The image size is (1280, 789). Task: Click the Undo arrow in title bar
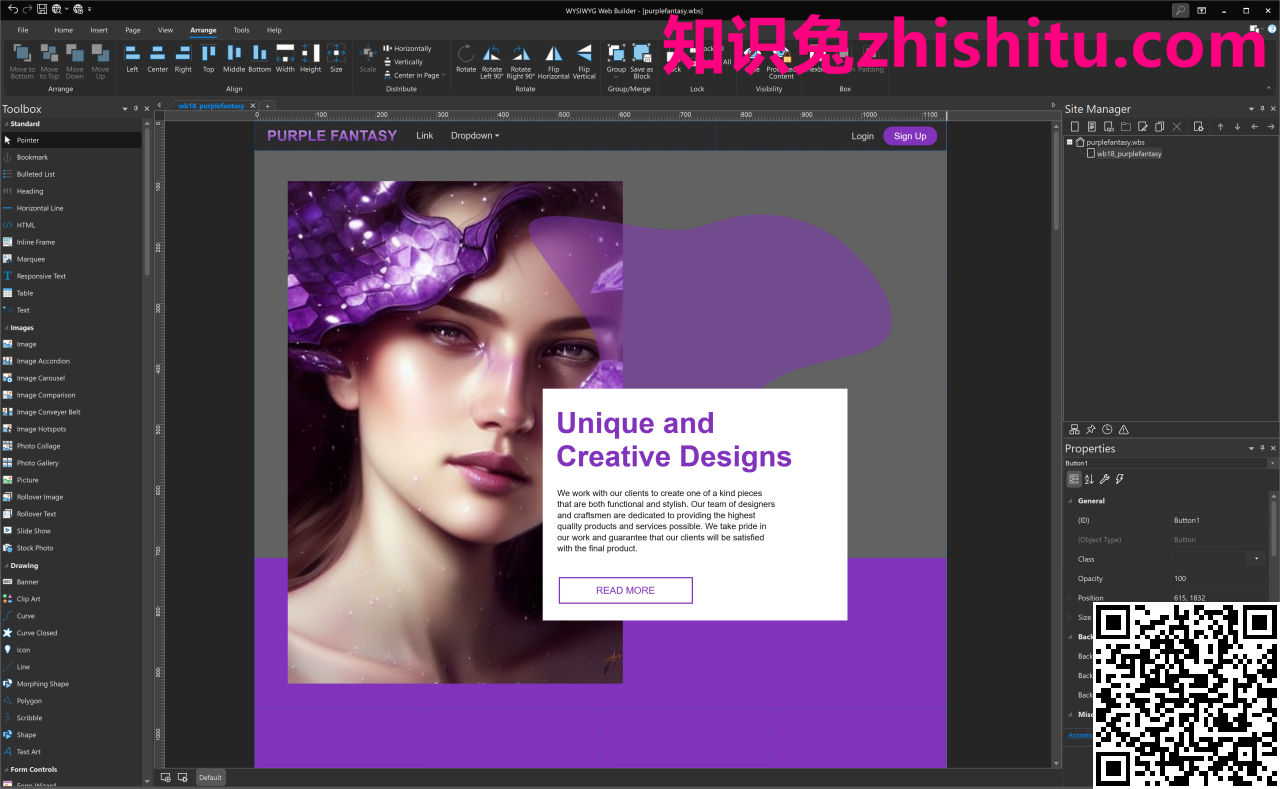(11, 9)
